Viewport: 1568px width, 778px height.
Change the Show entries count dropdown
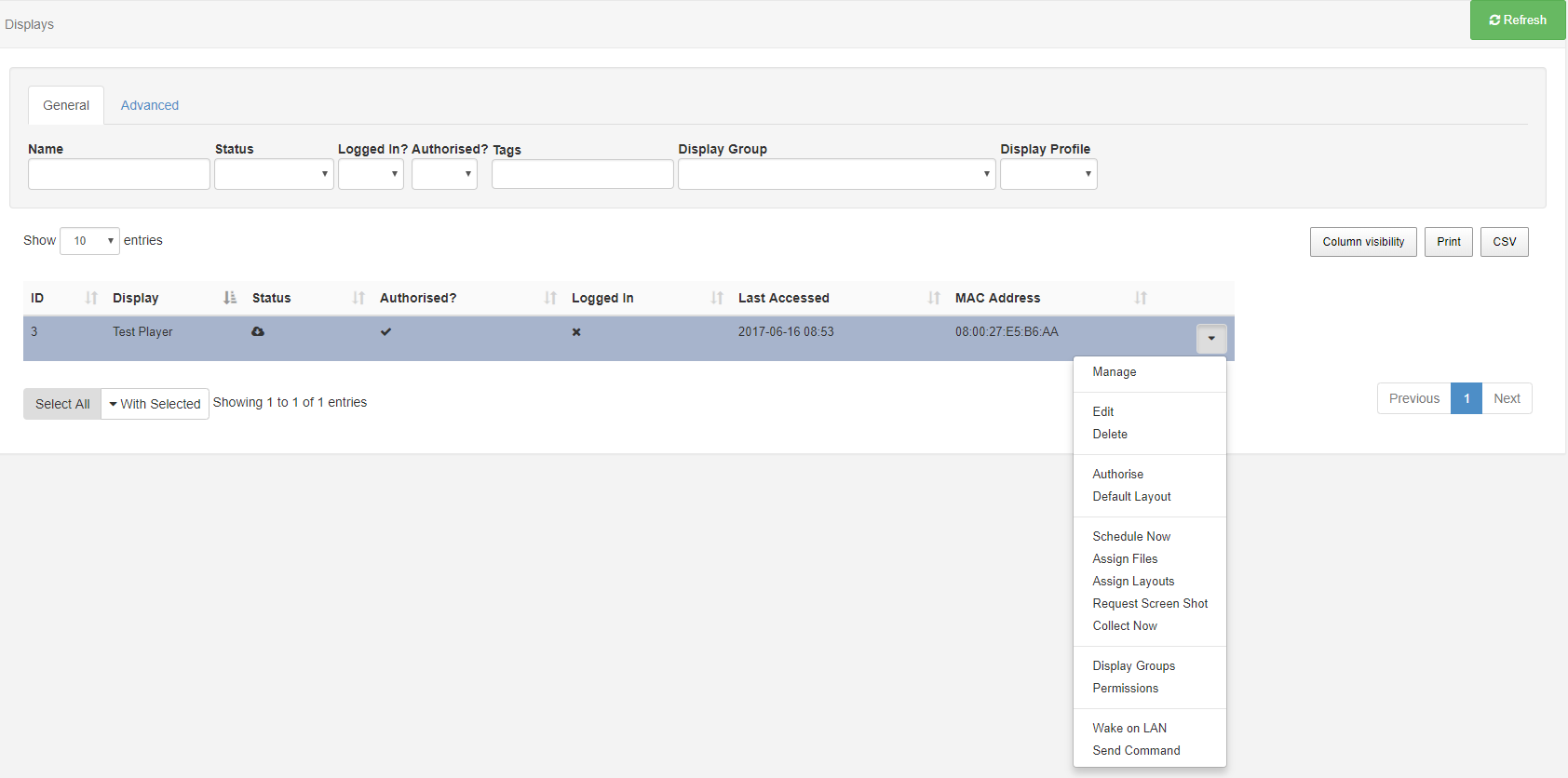(x=89, y=241)
